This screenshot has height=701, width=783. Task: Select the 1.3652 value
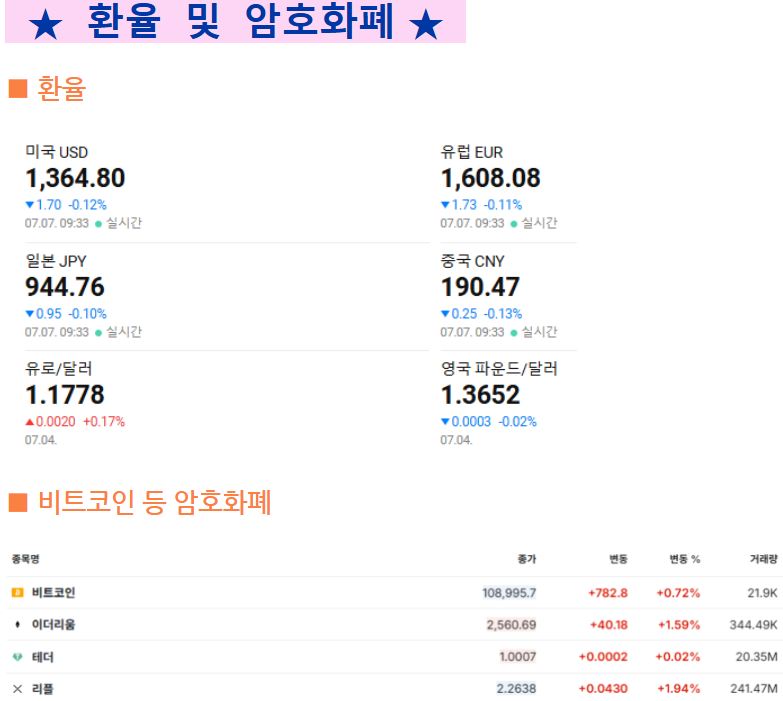480,395
